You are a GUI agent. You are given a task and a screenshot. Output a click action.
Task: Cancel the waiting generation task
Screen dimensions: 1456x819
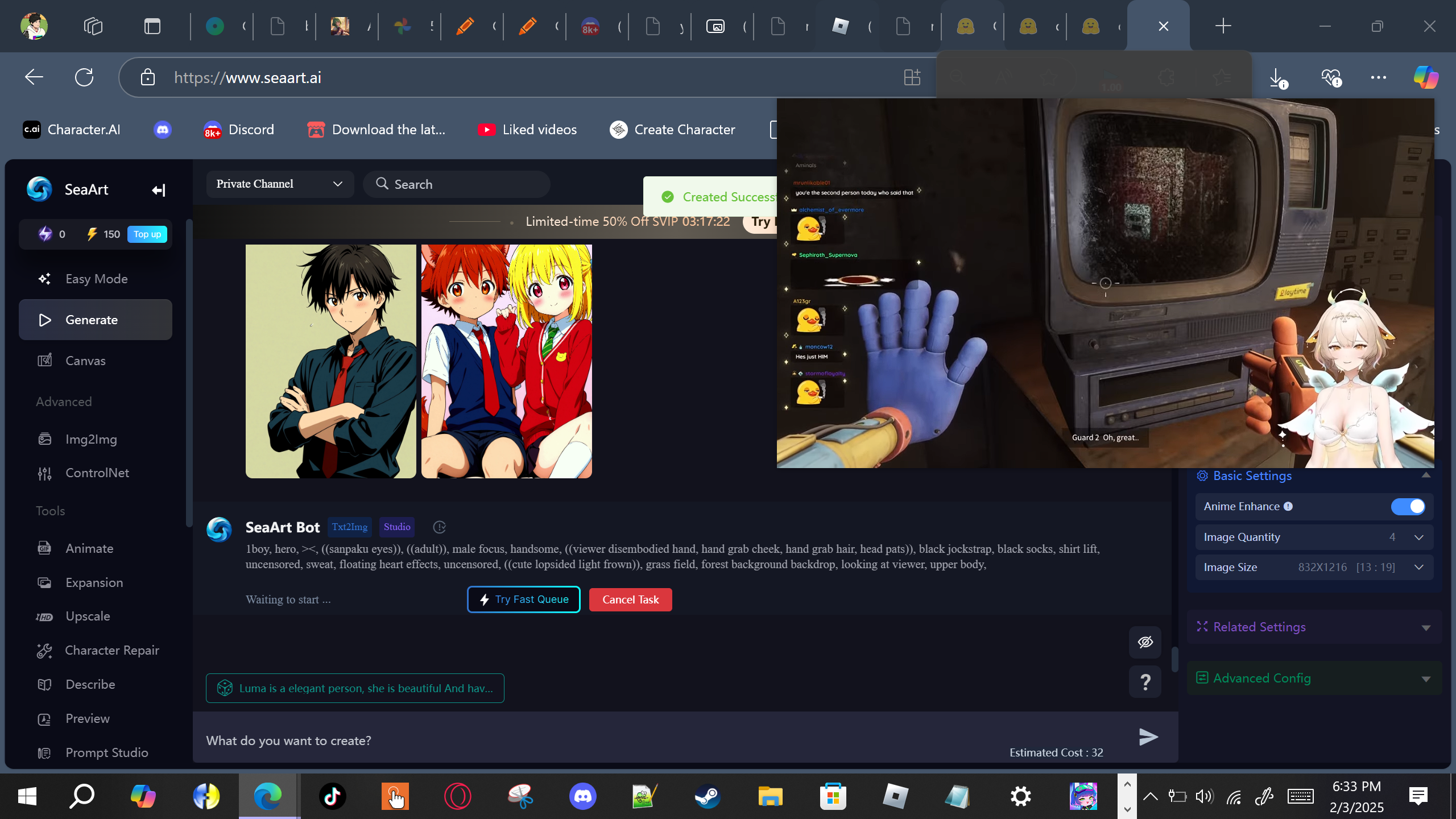tap(631, 599)
